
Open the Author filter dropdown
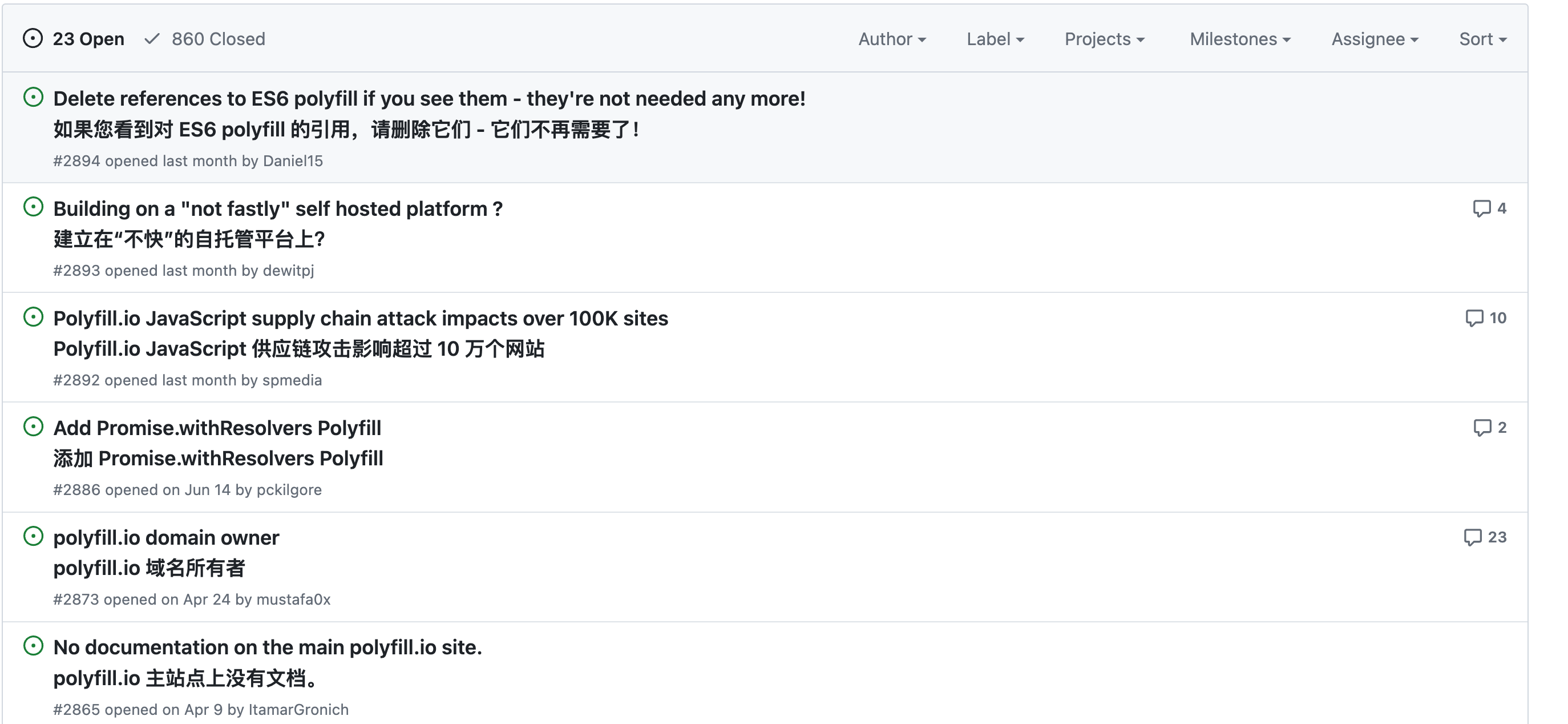pyautogui.click(x=892, y=39)
